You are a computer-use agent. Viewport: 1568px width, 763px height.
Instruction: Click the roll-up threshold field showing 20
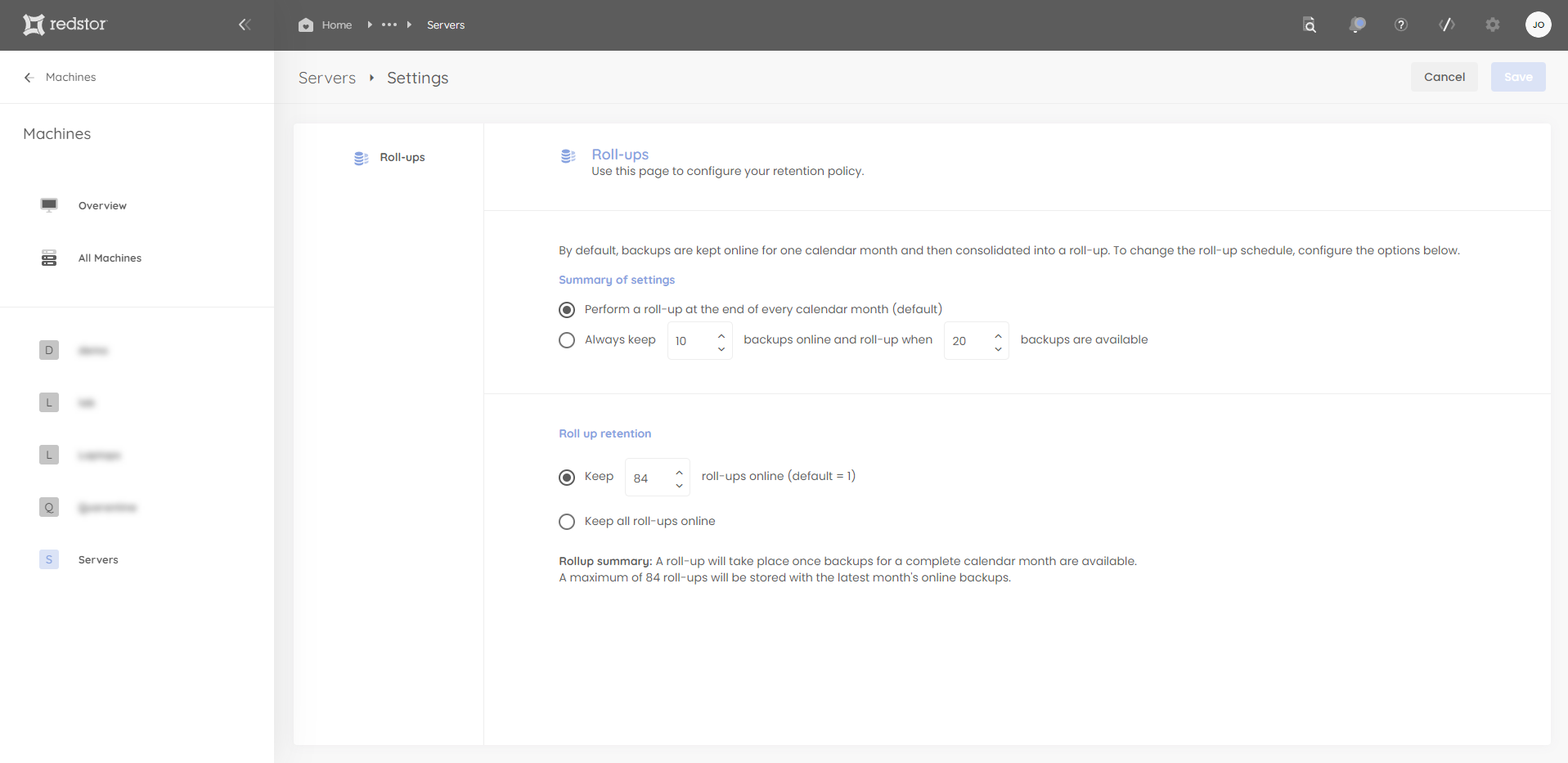pyautogui.click(x=977, y=341)
